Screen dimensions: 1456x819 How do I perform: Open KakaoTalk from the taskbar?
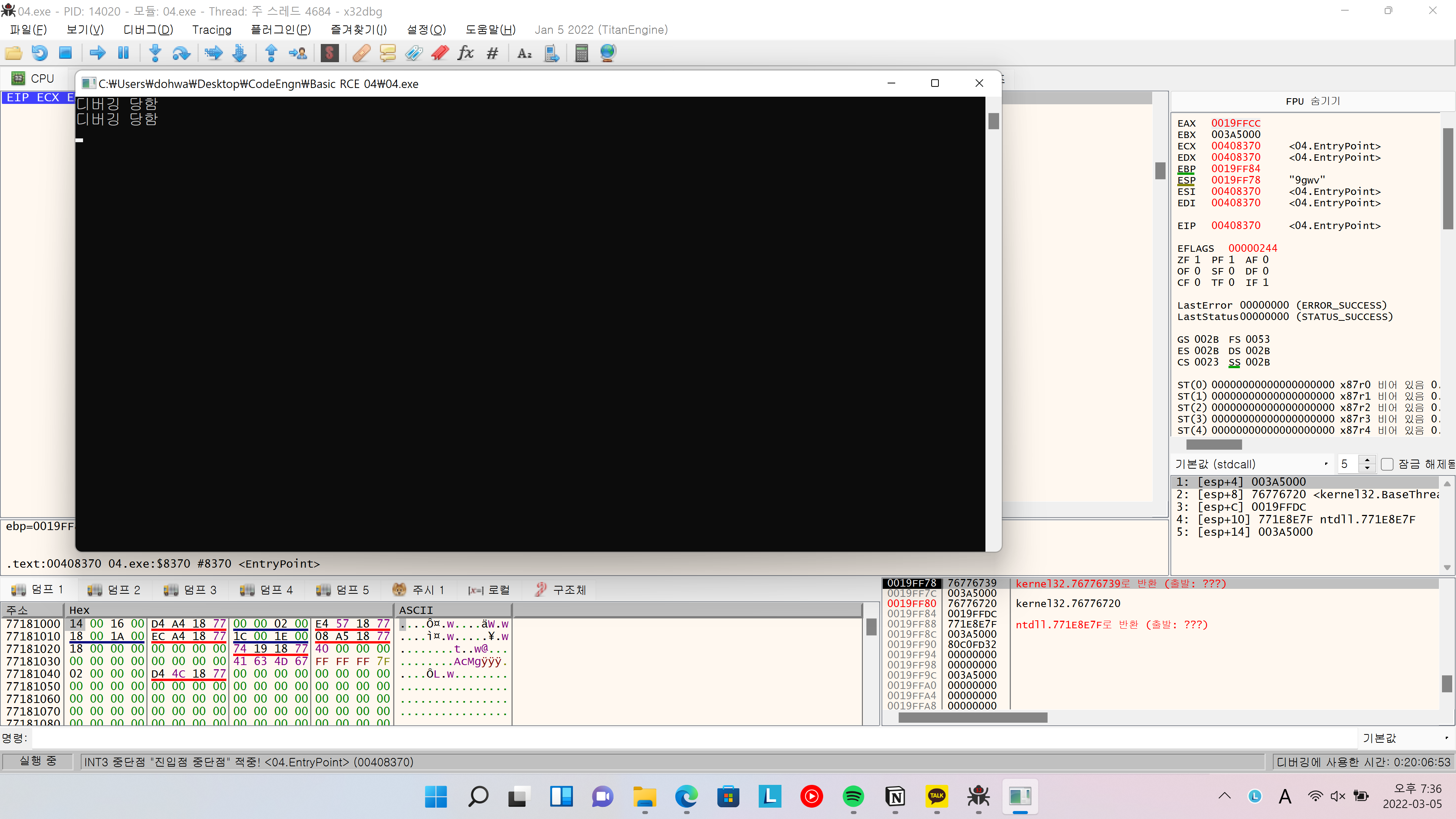click(937, 797)
